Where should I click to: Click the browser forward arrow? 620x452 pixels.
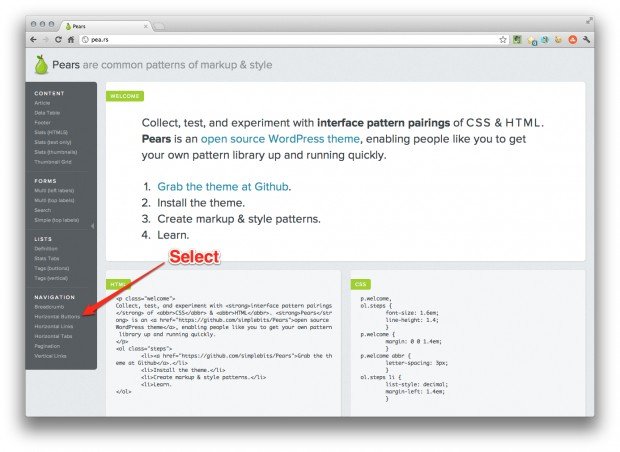(46, 40)
